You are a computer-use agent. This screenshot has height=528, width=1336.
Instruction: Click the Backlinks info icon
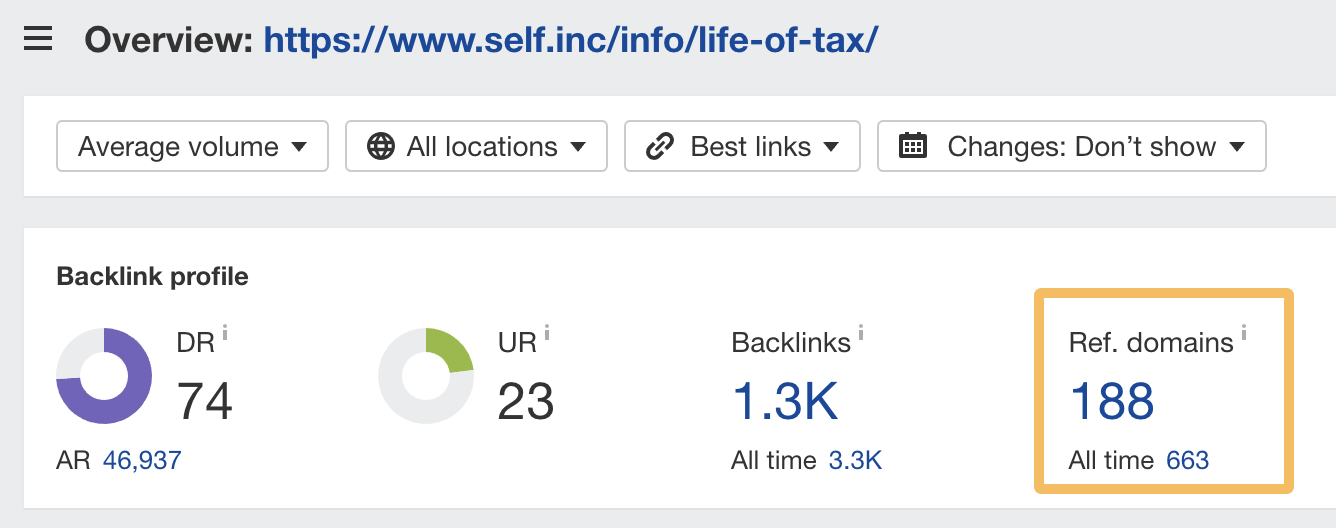click(x=861, y=333)
